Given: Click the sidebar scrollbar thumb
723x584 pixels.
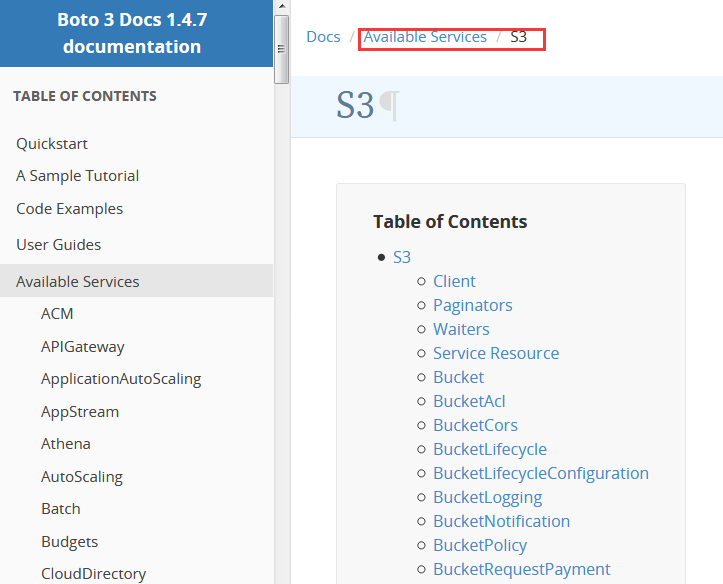Looking at the screenshot, I should [282, 49].
